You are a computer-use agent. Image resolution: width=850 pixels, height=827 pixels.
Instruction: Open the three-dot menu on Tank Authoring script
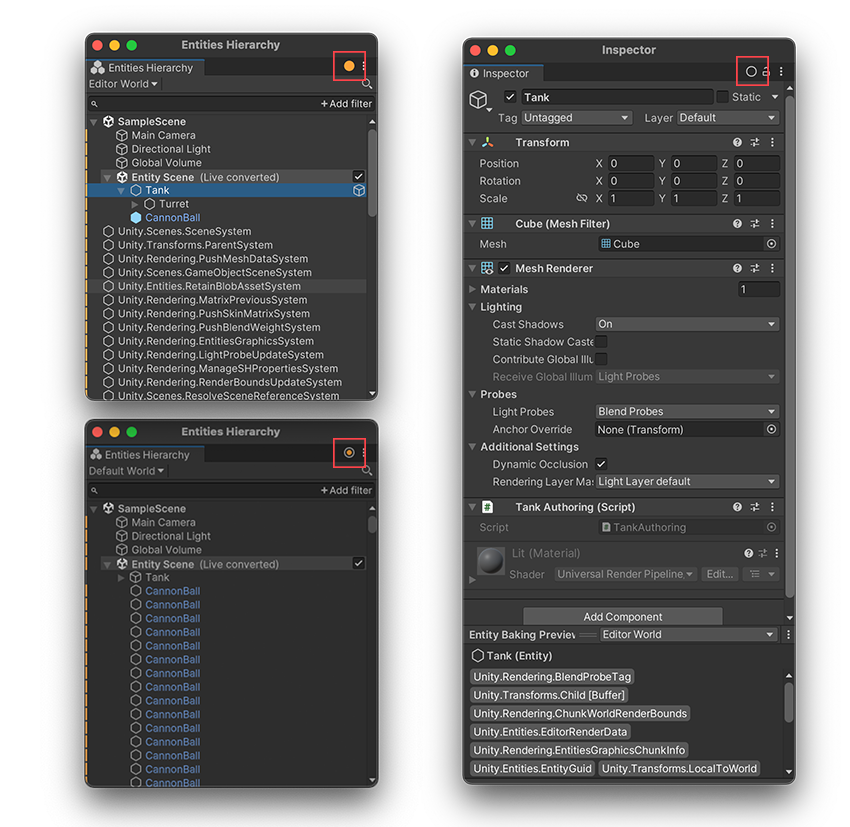click(772, 507)
